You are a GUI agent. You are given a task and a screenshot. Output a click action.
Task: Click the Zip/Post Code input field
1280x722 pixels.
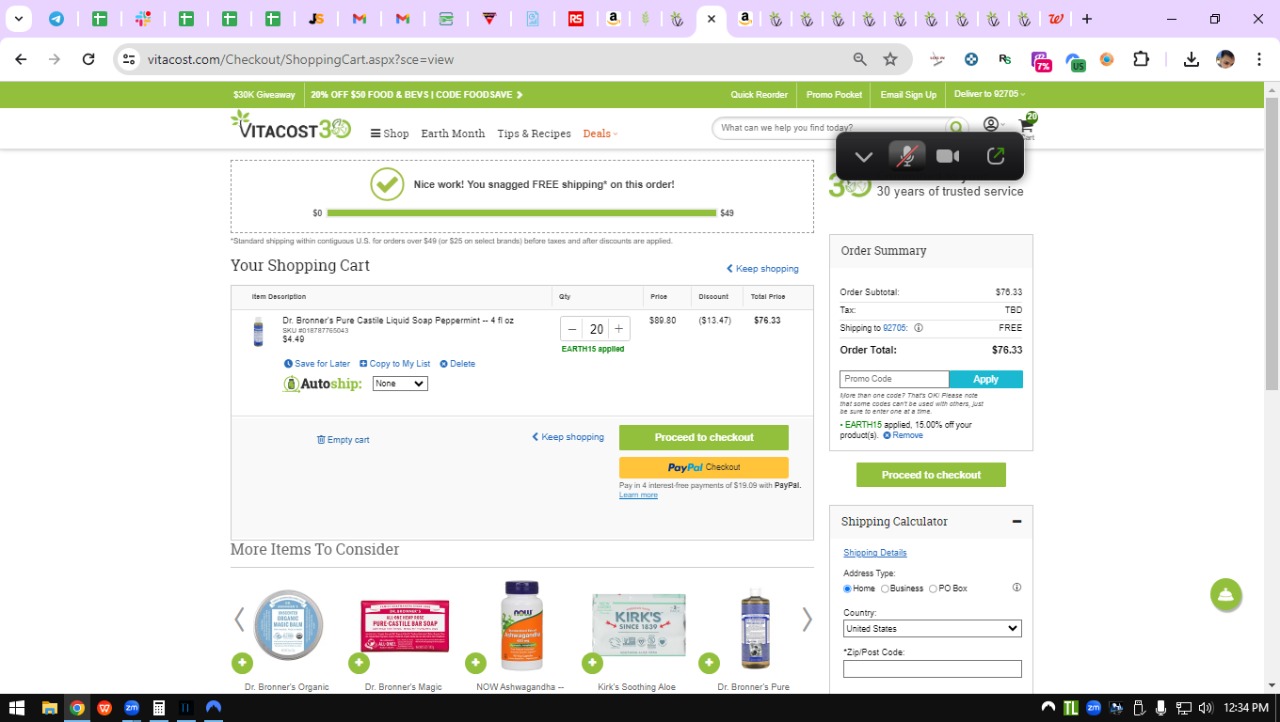(932, 669)
